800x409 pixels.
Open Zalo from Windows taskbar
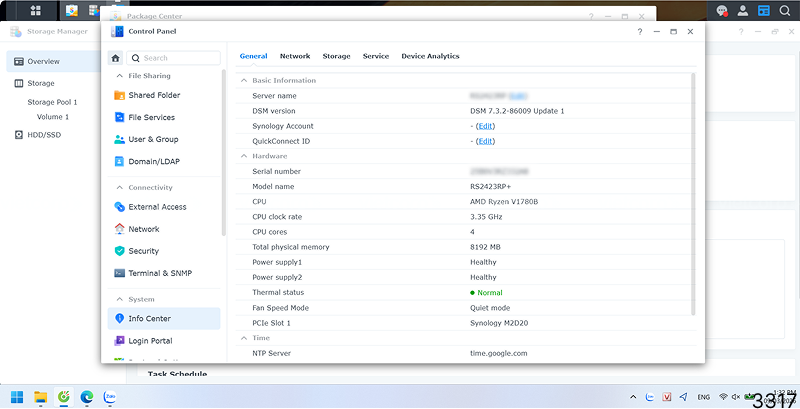click(x=110, y=397)
